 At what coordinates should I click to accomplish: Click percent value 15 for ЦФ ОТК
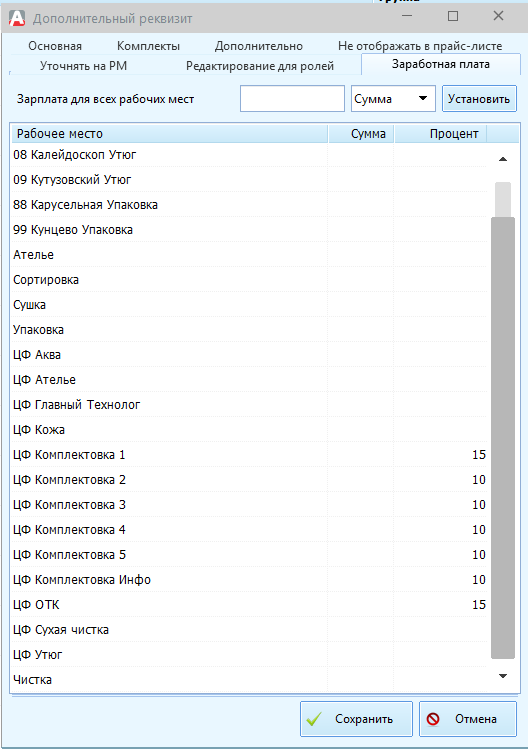pyautogui.click(x=479, y=605)
